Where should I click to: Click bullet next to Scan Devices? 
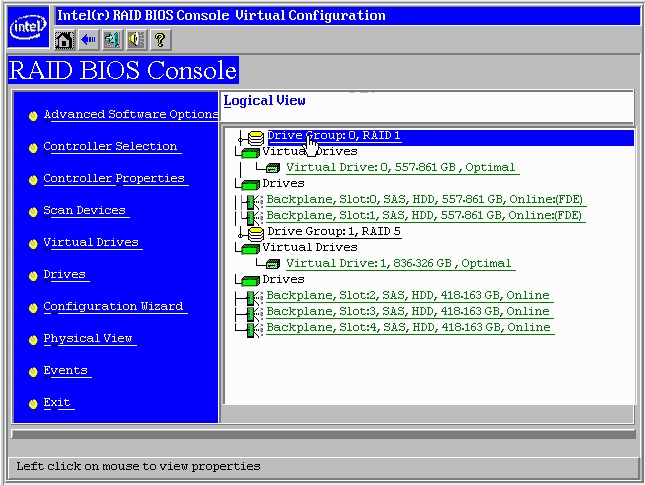pos(33,212)
